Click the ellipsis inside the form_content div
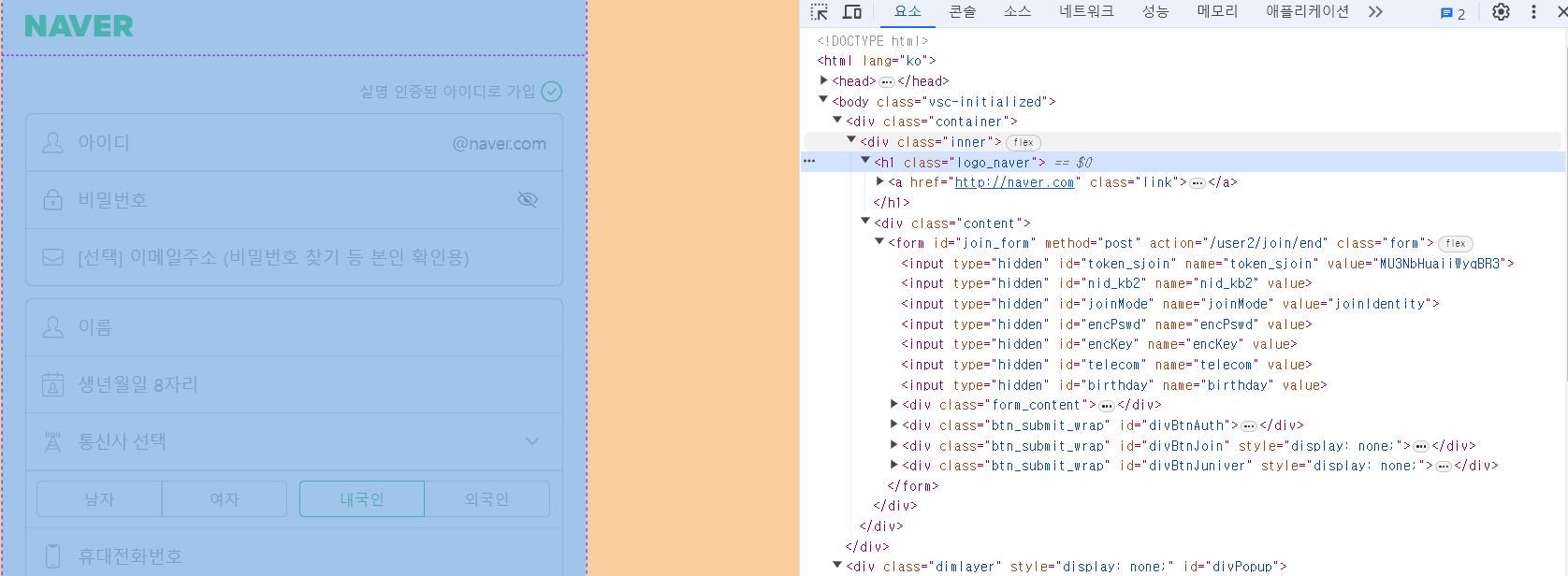 pyautogui.click(x=1107, y=406)
